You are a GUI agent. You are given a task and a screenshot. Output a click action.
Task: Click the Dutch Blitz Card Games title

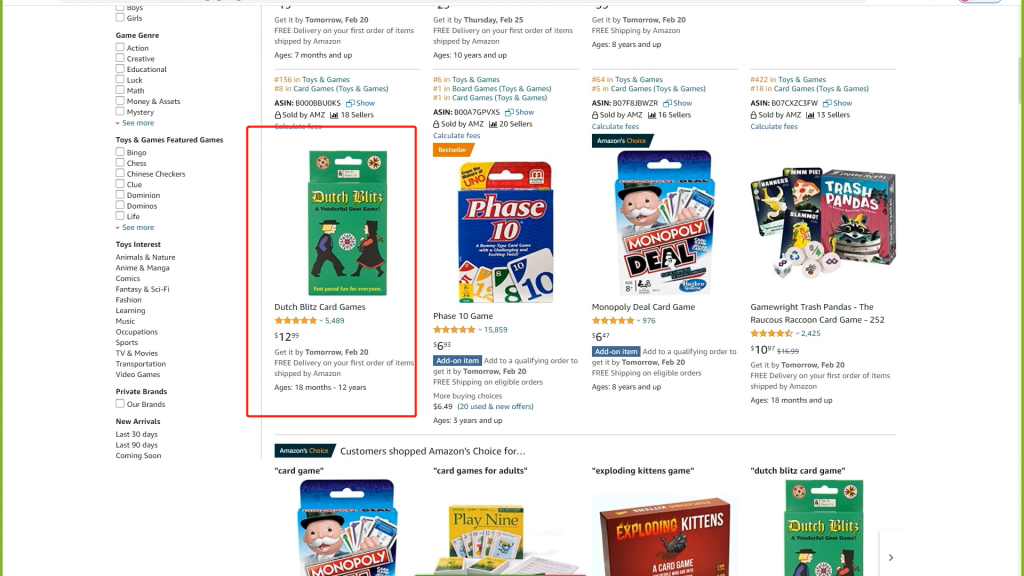[x=320, y=307]
